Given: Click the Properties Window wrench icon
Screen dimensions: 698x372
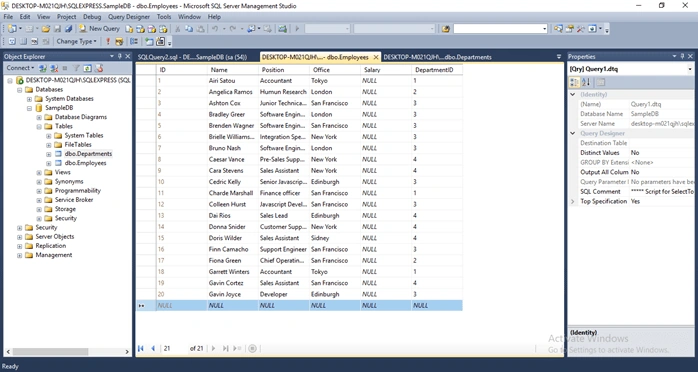Looking at the screenshot, I should [x=580, y=29].
